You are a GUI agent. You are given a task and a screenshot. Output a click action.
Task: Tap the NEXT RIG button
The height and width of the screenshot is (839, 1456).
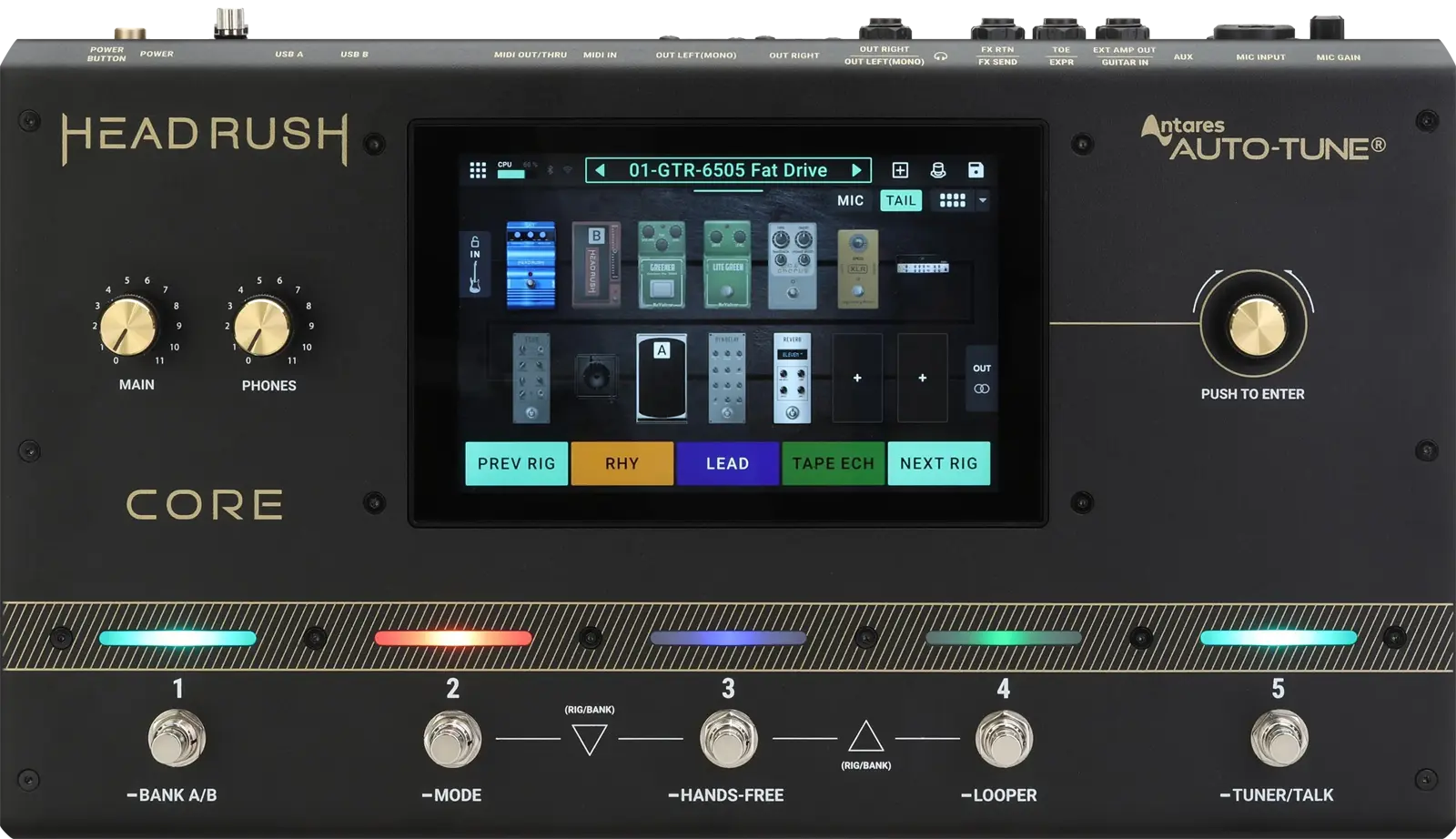[938, 463]
